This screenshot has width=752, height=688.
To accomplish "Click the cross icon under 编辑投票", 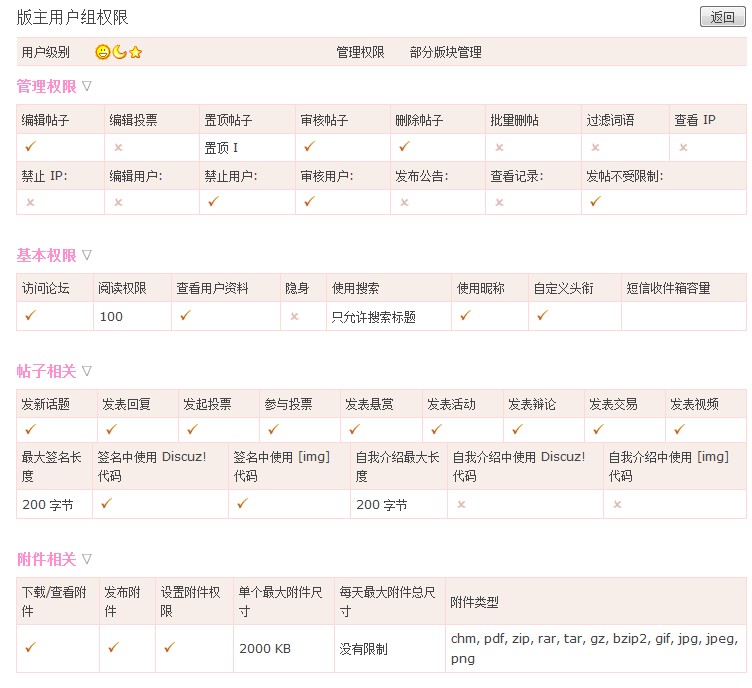I will pos(118,147).
